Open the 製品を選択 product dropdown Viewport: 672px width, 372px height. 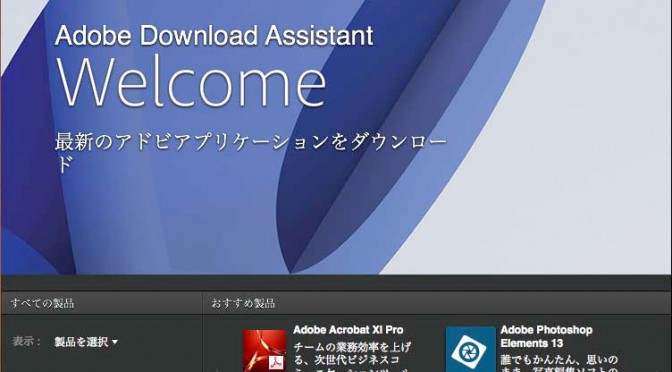(86, 342)
